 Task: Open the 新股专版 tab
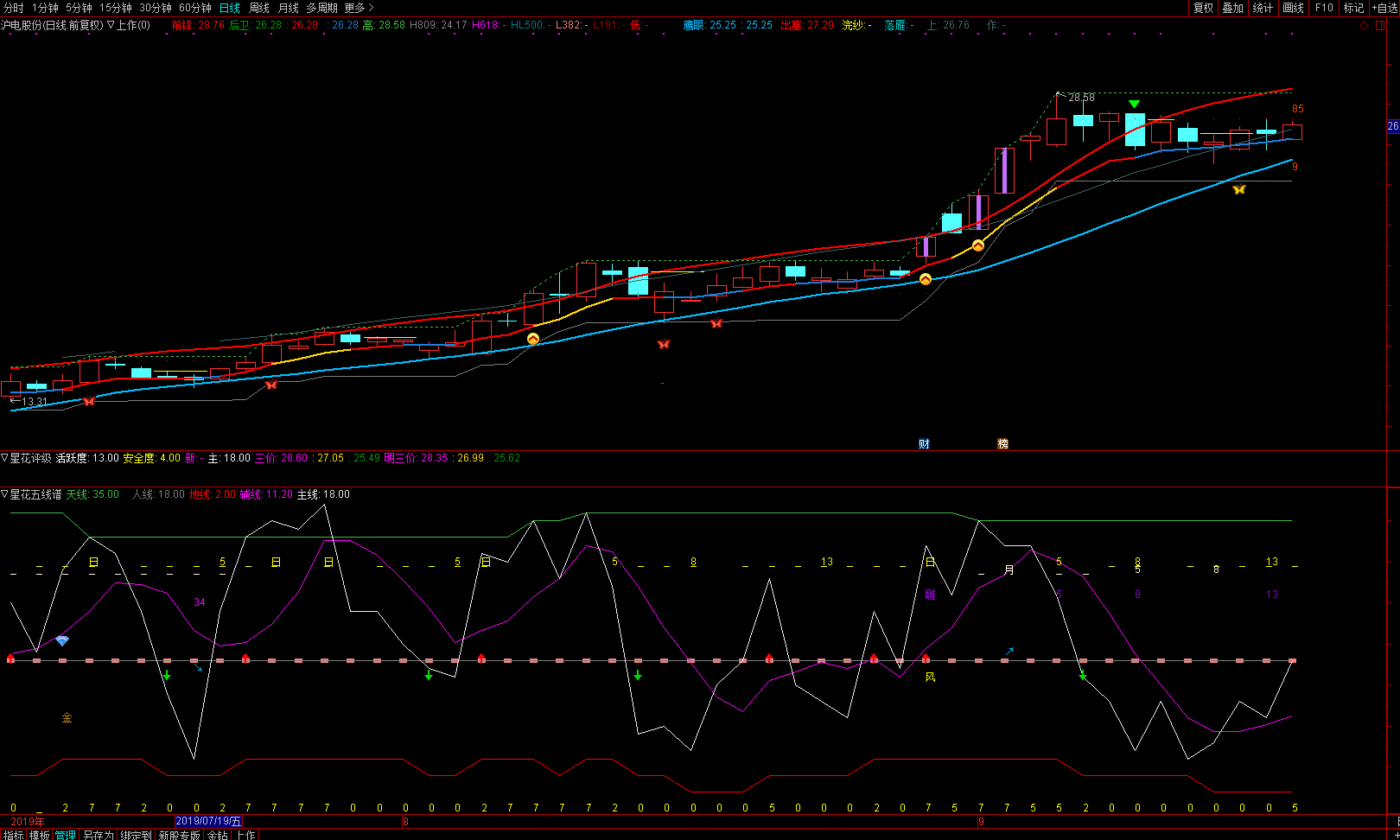click(179, 835)
